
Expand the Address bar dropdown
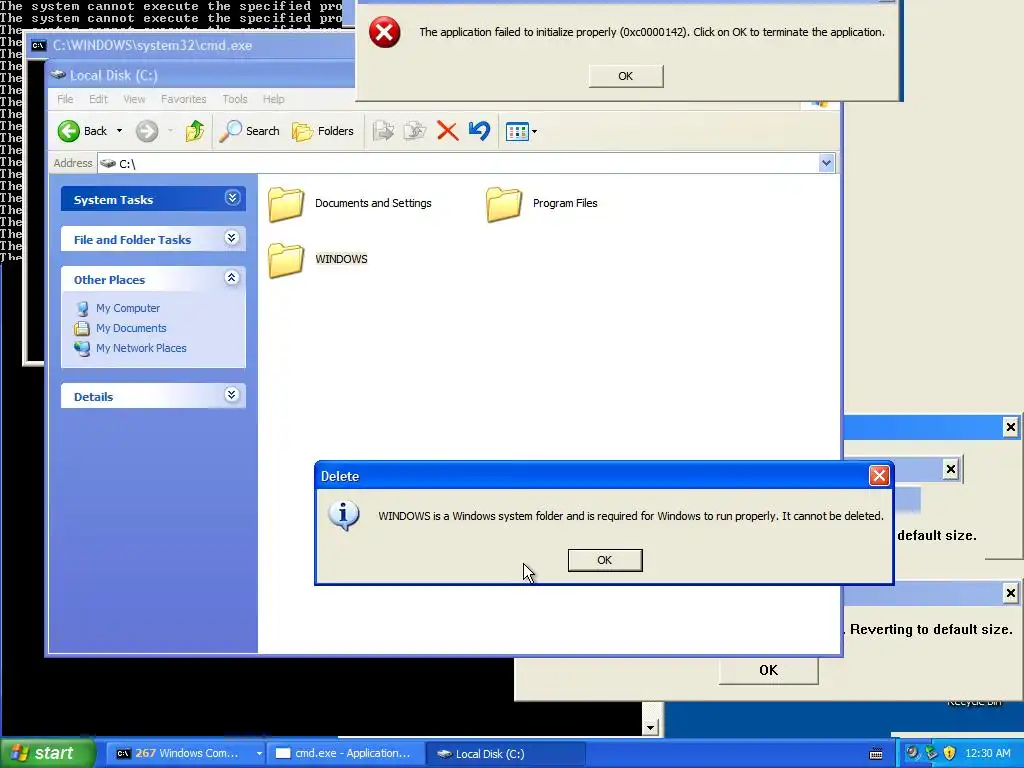point(826,163)
